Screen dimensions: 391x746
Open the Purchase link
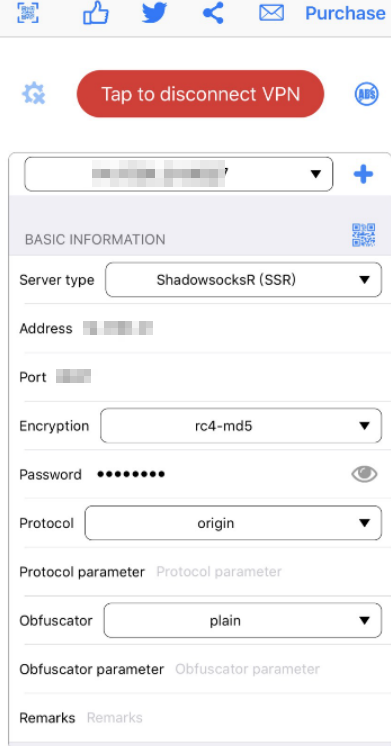click(x=345, y=13)
